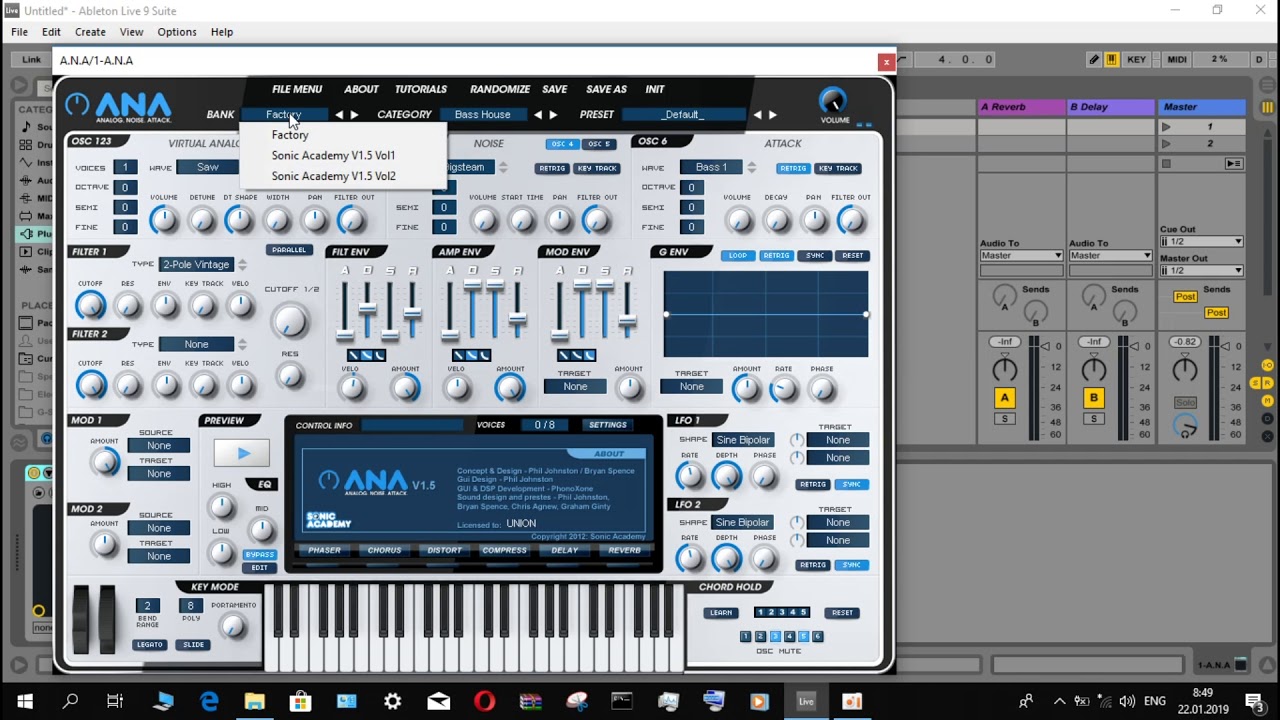This screenshot has width=1280, height=720.
Task: Open Cue Out 1/2 dropdown
Action: click(x=1201, y=242)
